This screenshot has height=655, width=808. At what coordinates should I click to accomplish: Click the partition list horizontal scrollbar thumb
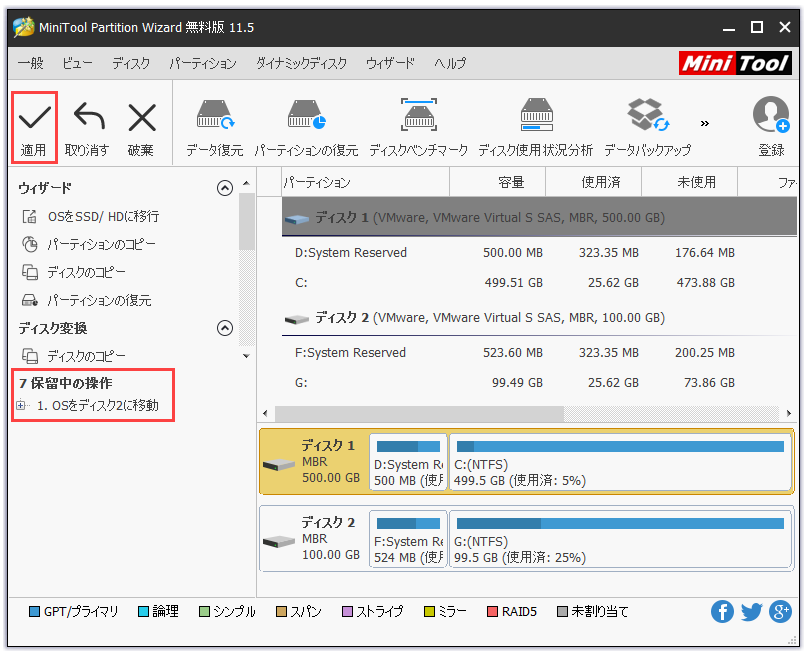tap(419, 413)
